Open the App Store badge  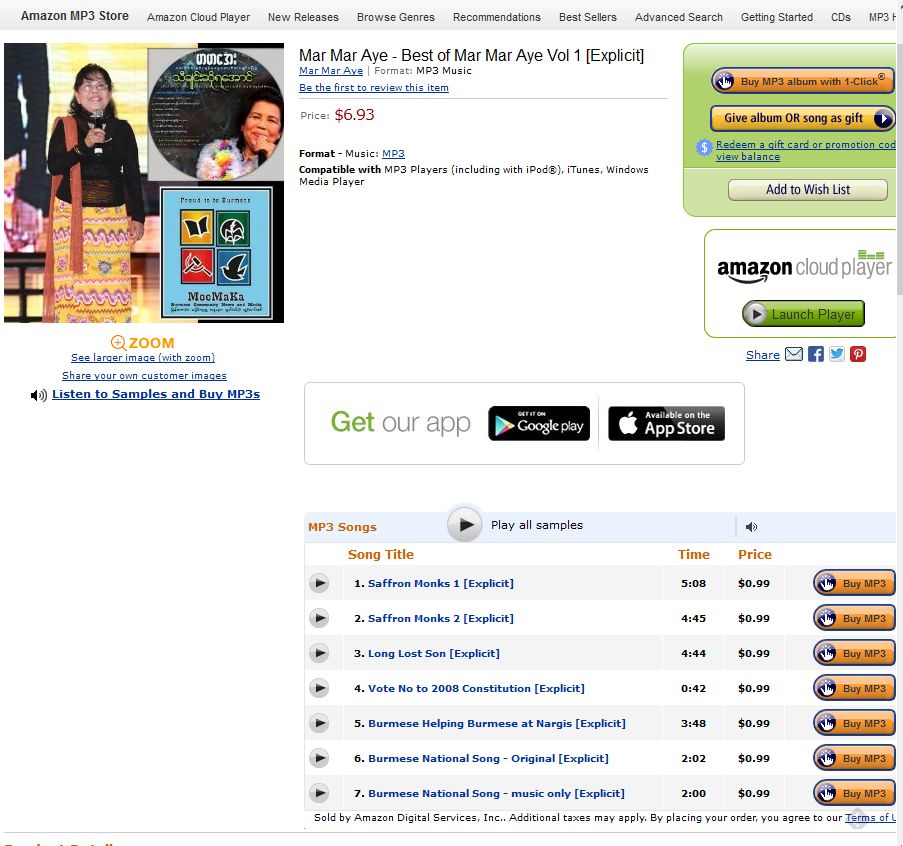click(666, 423)
